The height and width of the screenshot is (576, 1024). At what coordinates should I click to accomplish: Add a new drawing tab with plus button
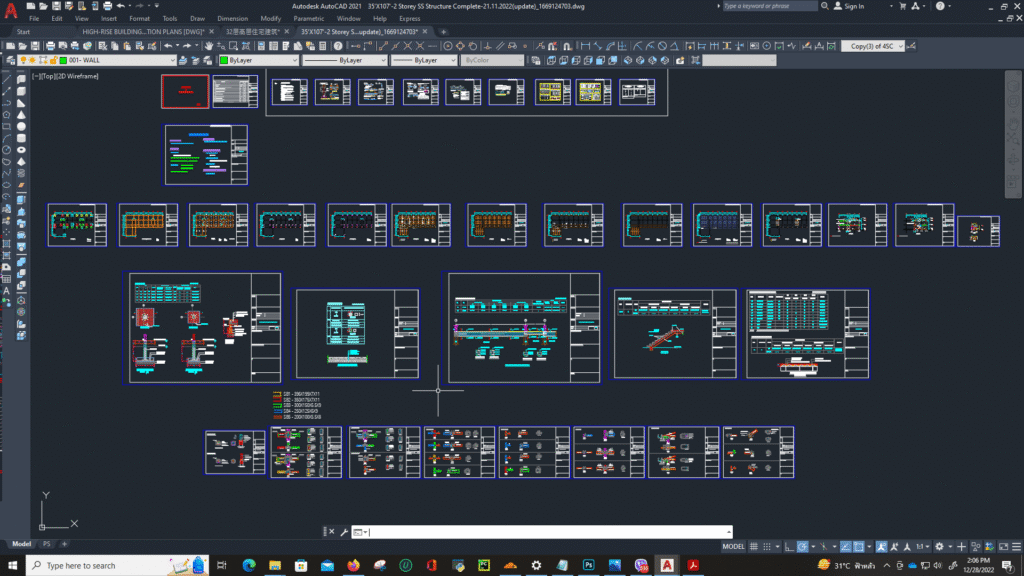(443, 31)
